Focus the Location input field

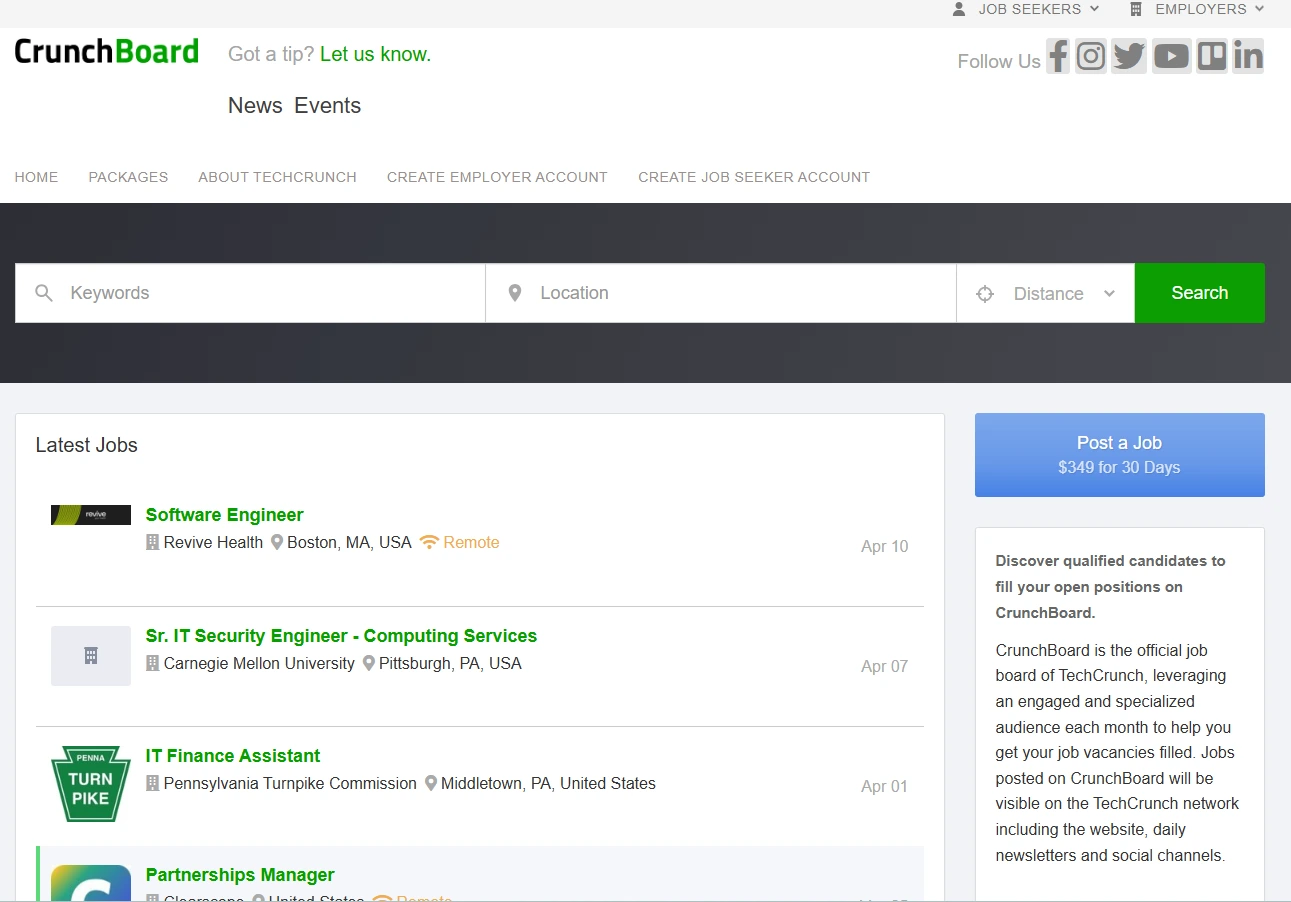(721, 293)
